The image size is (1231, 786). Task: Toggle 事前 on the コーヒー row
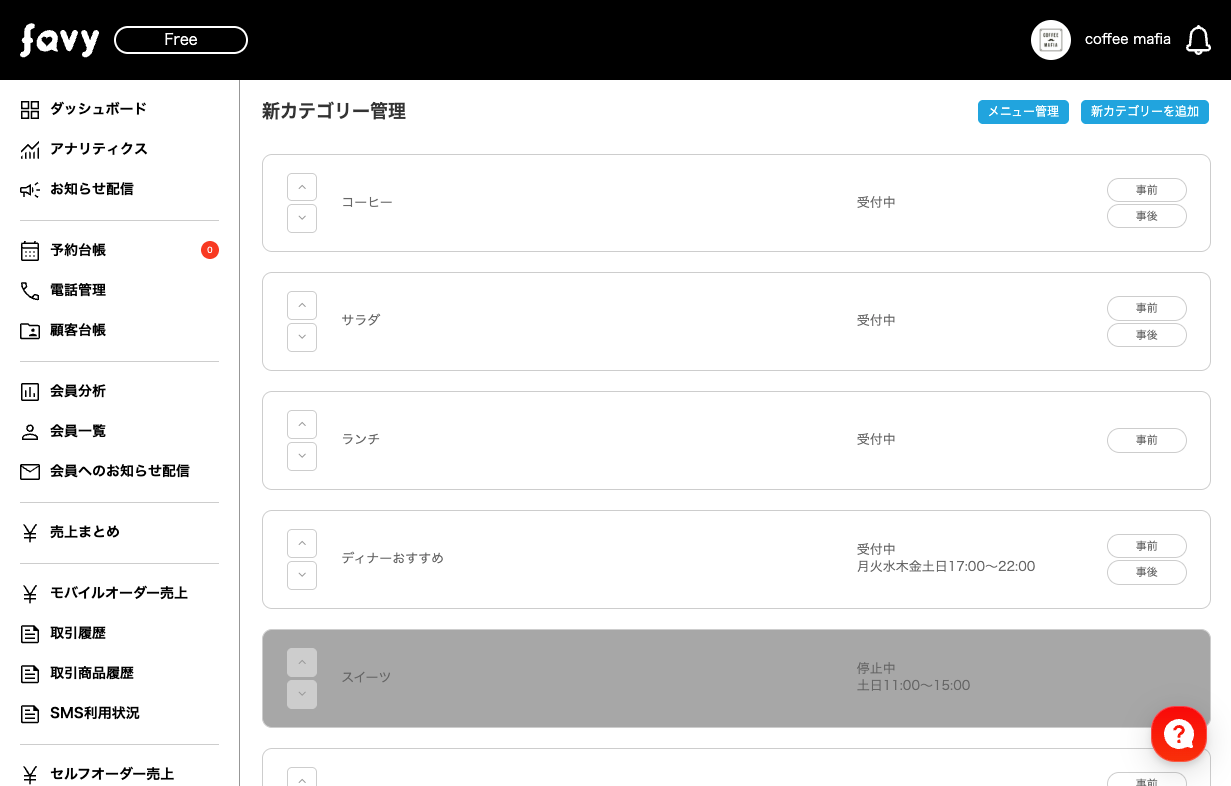1146,190
